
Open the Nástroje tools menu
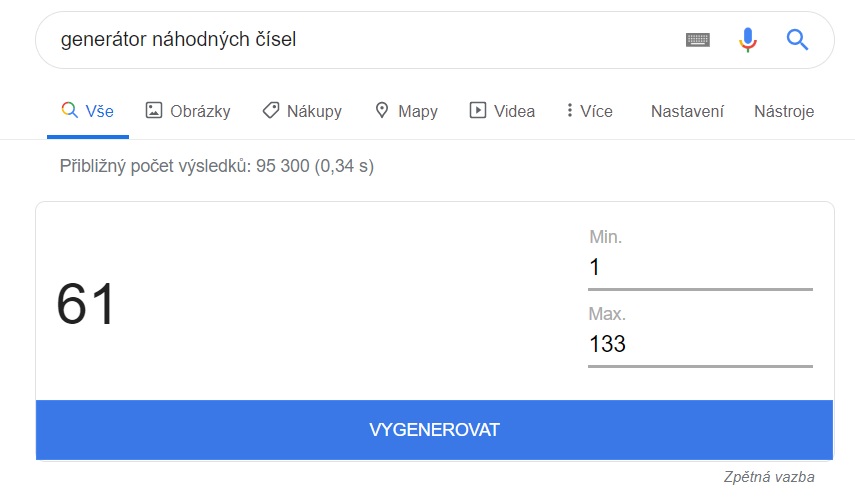[x=784, y=111]
